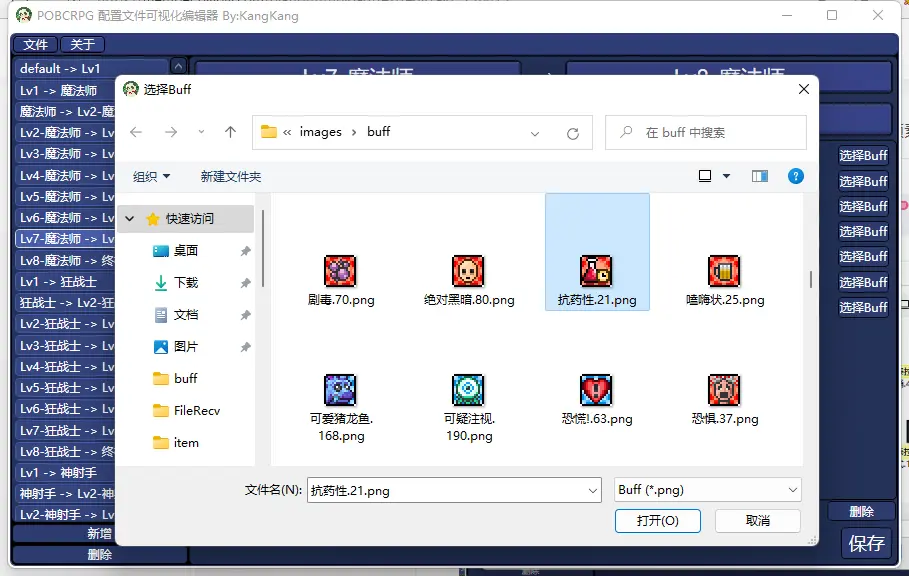Toggle the preview pane icon
Viewport: 909px width, 576px height.
pyautogui.click(x=759, y=176)
